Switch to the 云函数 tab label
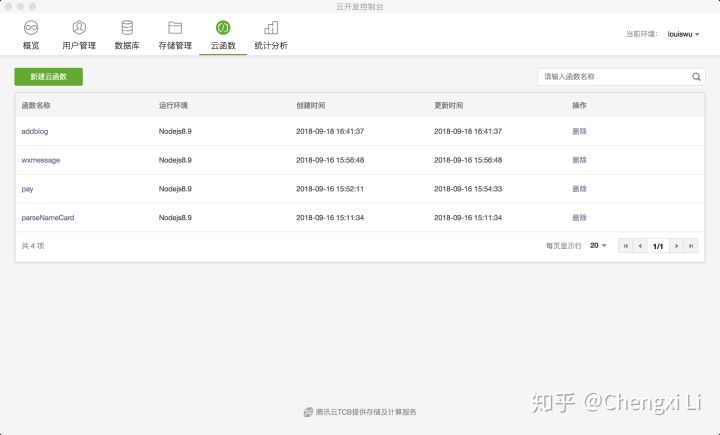 point(223,45)
